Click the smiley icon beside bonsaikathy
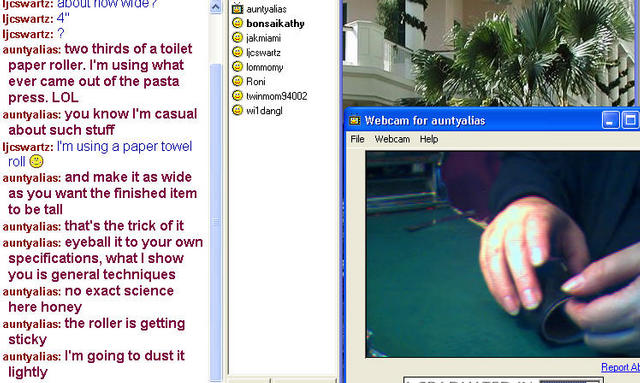Image resolution: width=640 pixels, height=383 pixels. pos(237,23)
